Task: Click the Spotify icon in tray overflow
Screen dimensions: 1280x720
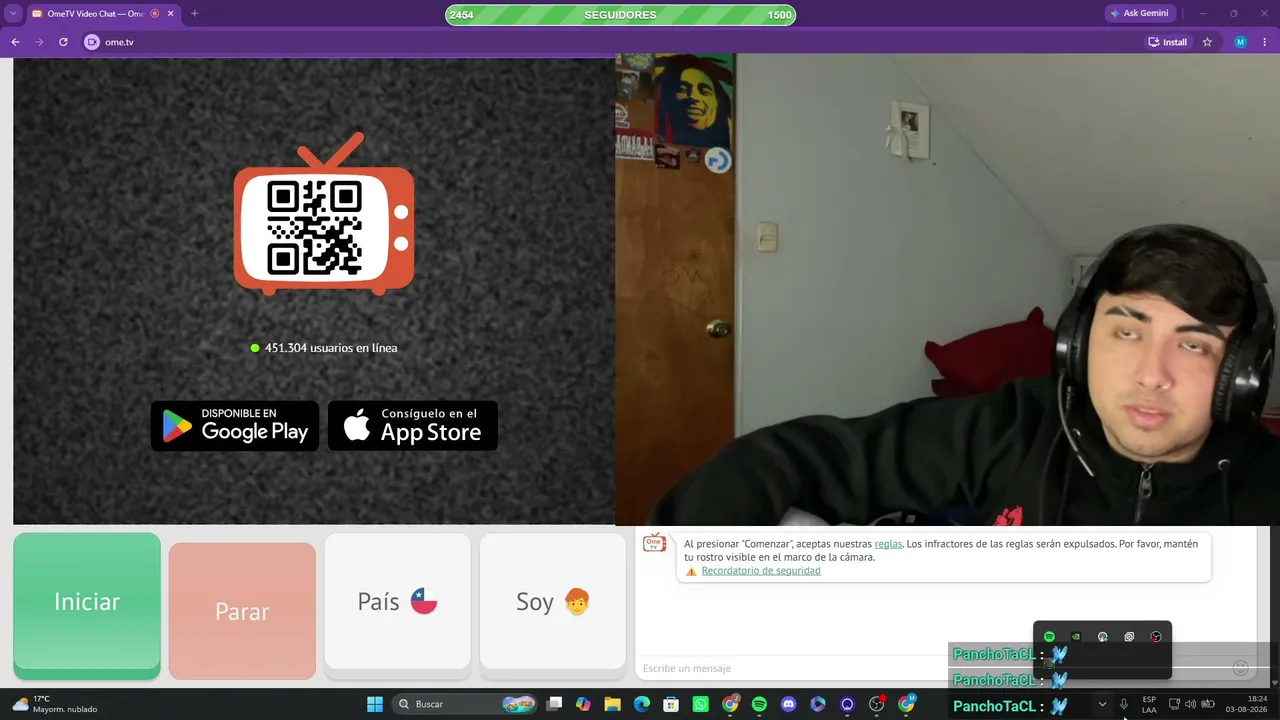Action: tap(1049, 637)
